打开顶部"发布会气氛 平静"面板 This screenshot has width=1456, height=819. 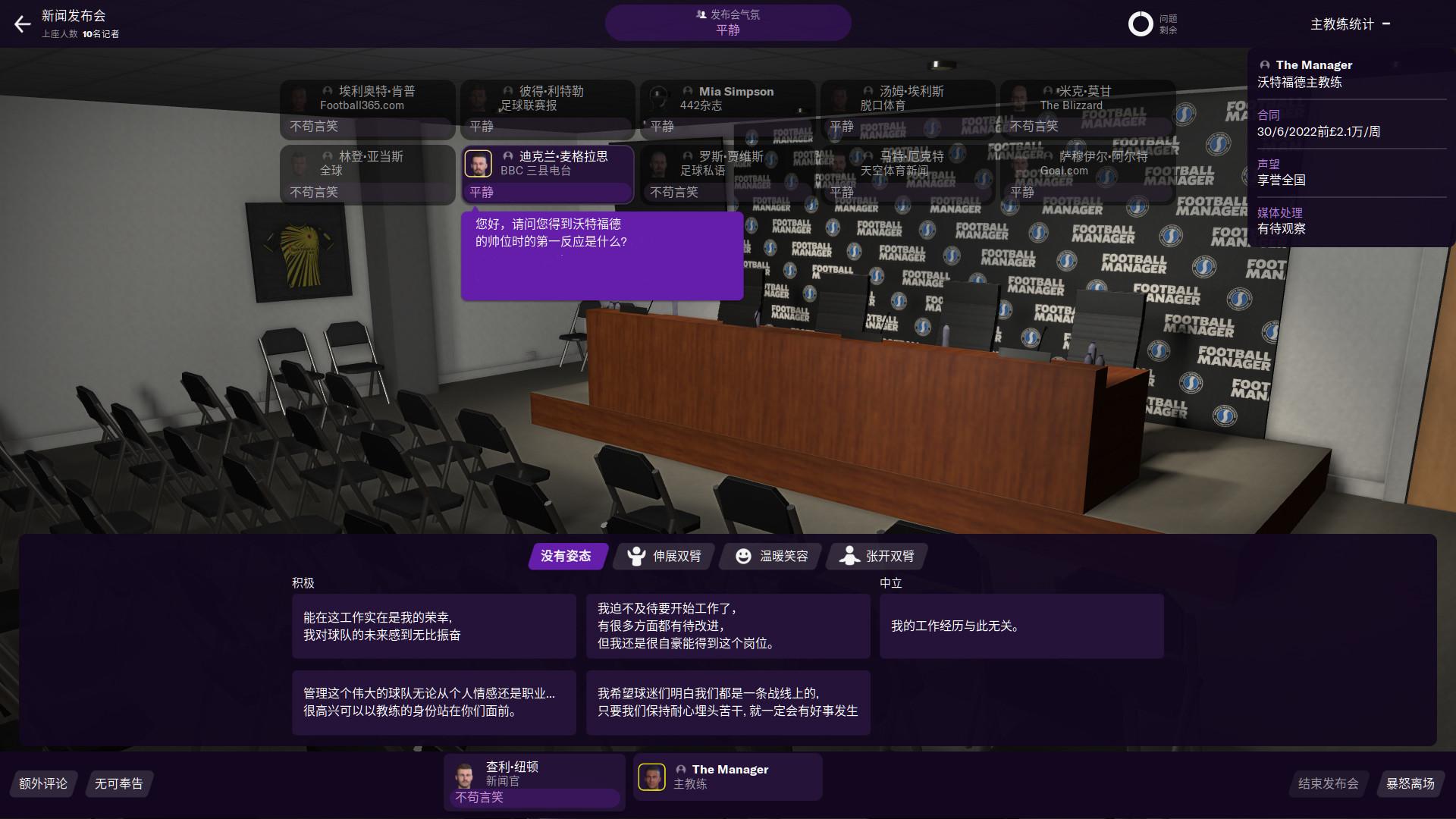tap(727, 23)
